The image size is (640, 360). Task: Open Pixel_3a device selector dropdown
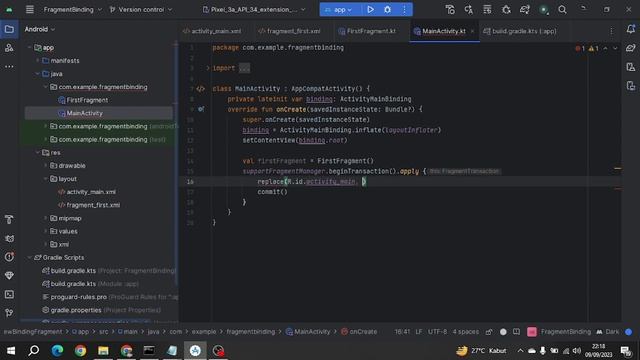tap(254, 9)
